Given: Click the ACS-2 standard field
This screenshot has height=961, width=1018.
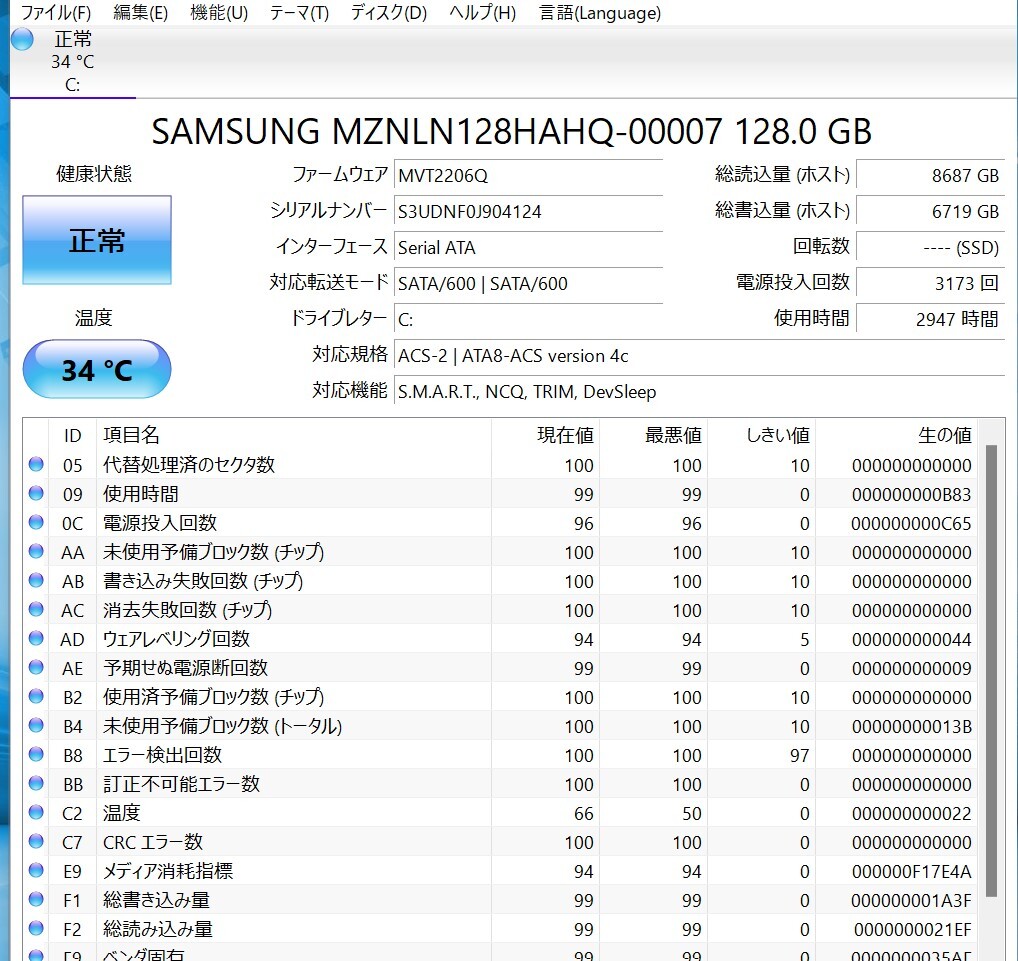Looking at the screenshot, I should (699, 356).
